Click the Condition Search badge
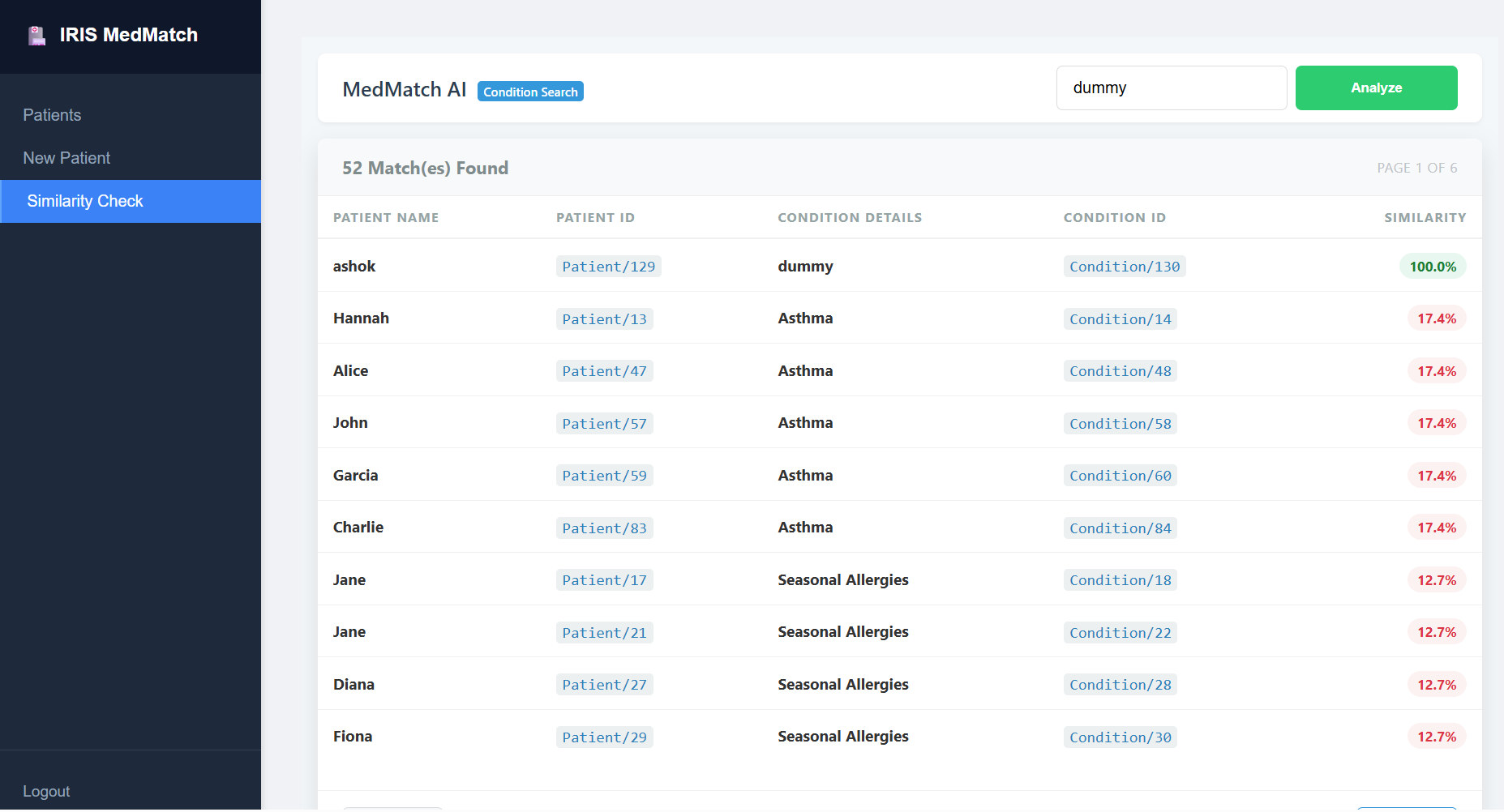1504x812 pixels. click(530, 92)
